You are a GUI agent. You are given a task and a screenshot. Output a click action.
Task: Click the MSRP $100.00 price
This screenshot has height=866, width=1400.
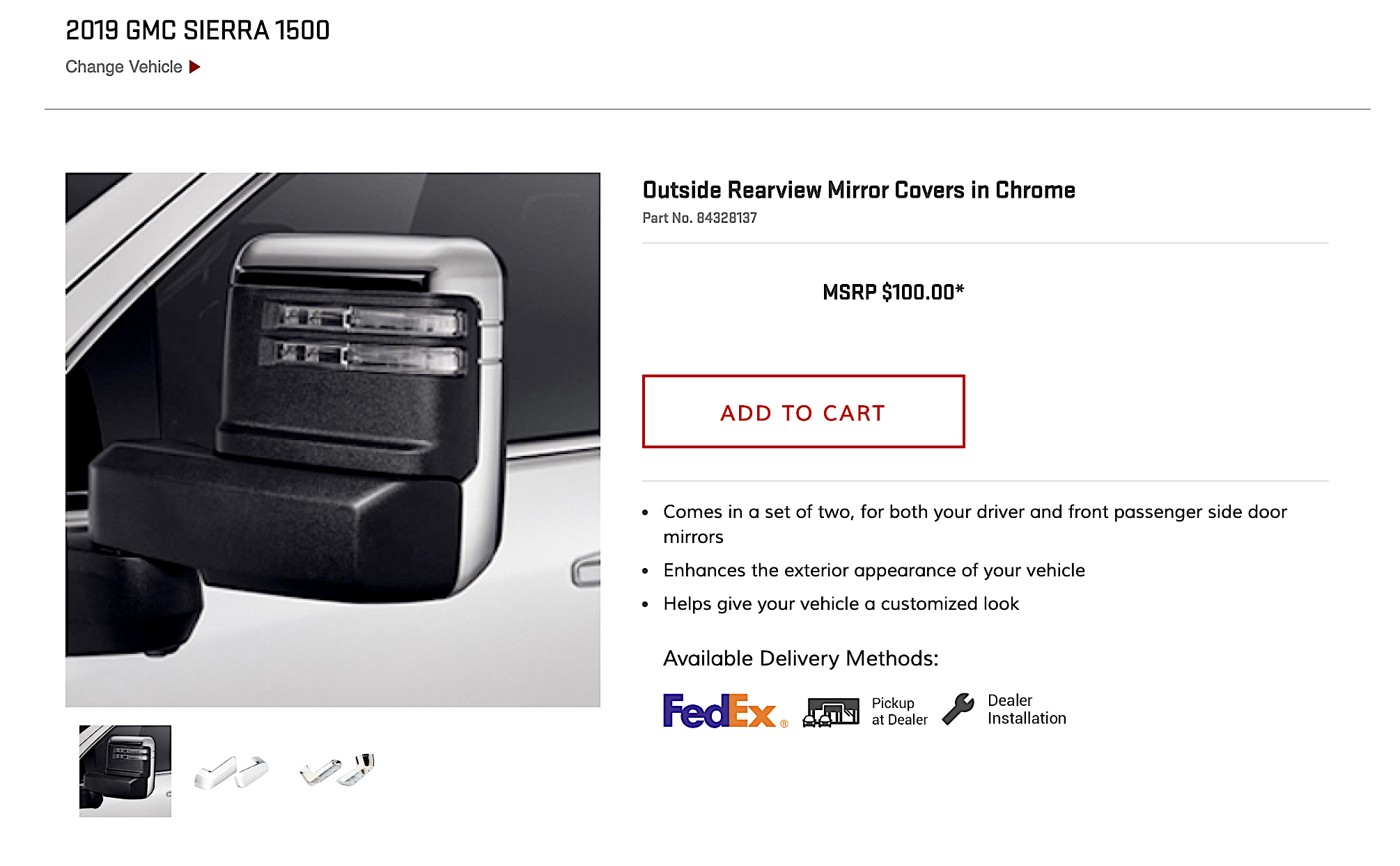click(893, 292)
